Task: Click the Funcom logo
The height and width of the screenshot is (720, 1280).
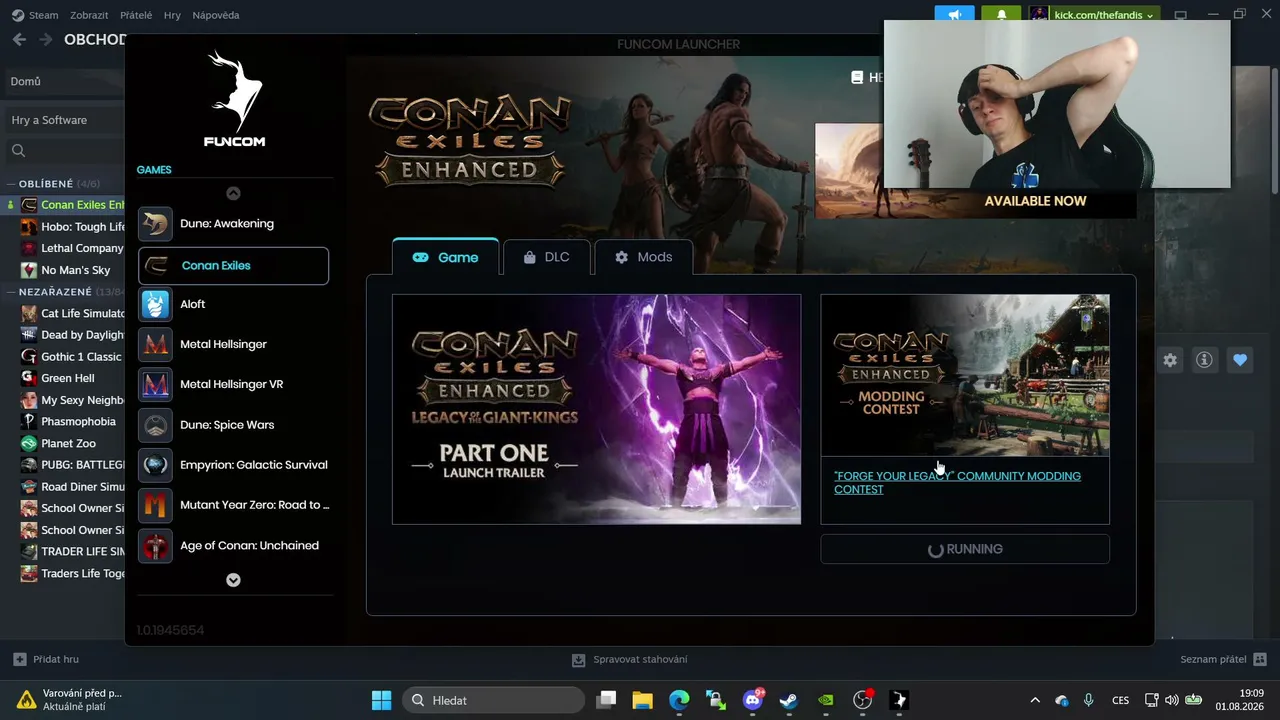Action: 235,99
